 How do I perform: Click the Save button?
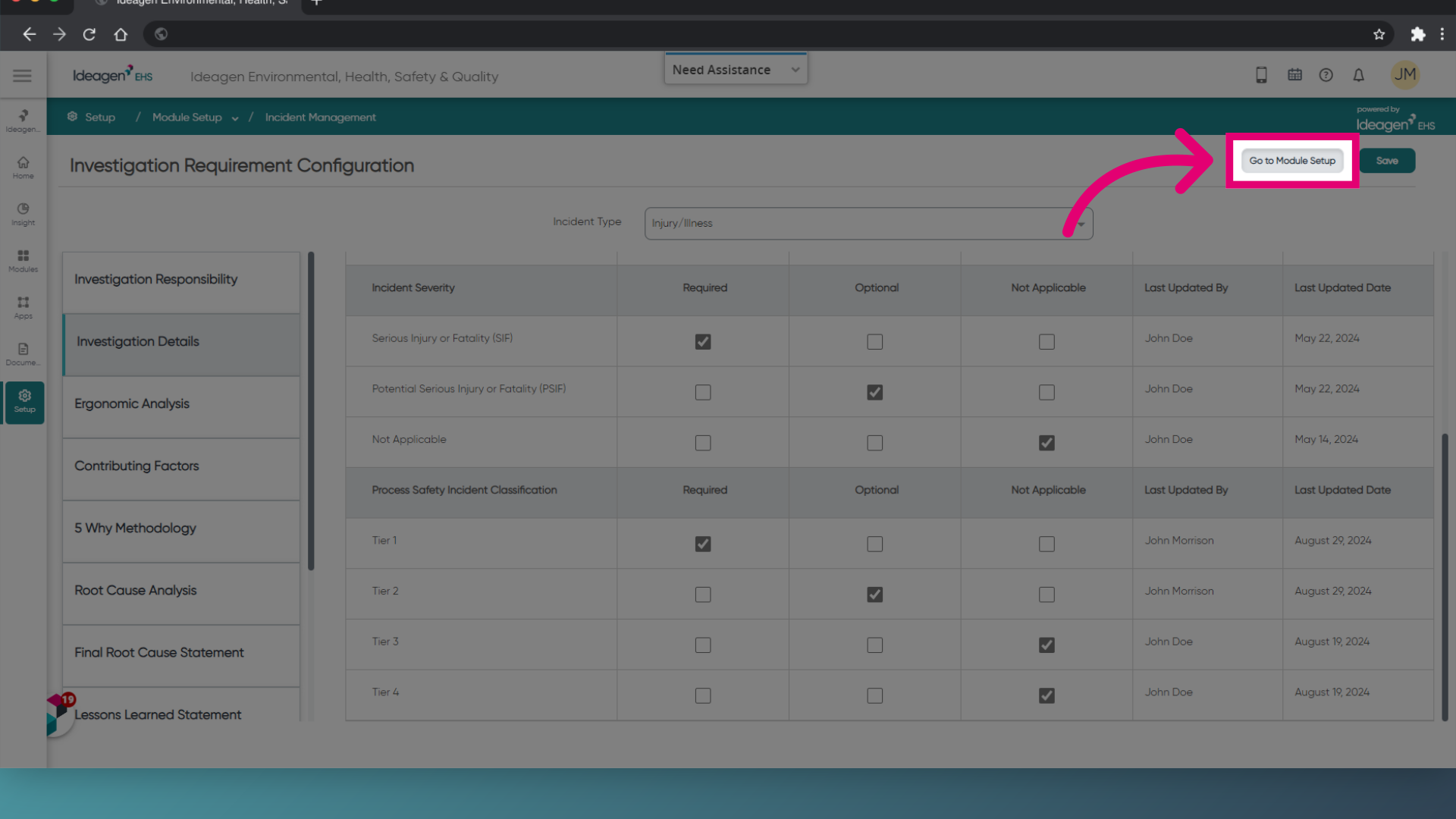tap(1387, 161)
